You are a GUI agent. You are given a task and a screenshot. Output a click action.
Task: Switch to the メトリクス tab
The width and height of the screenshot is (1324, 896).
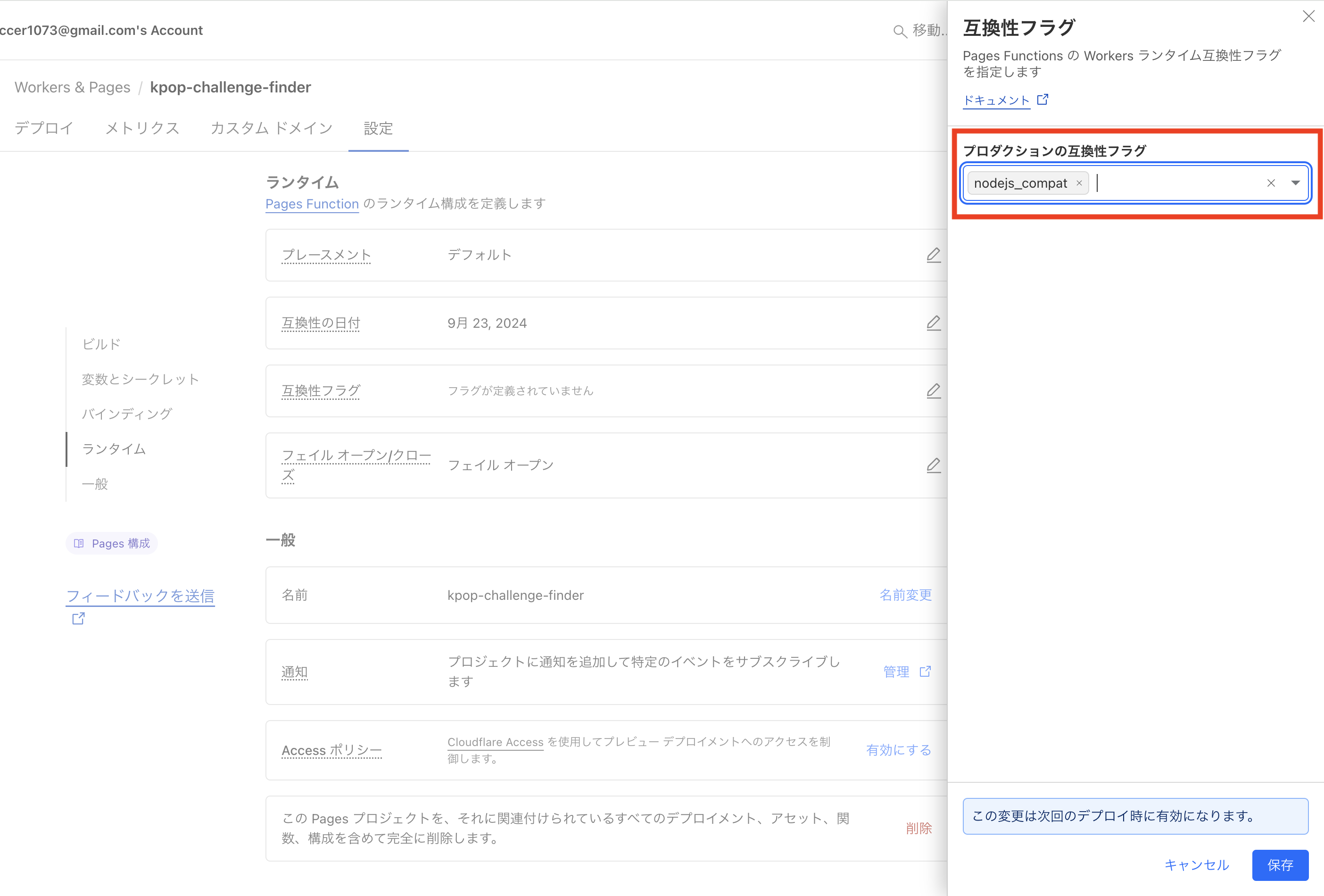point(141,128)
